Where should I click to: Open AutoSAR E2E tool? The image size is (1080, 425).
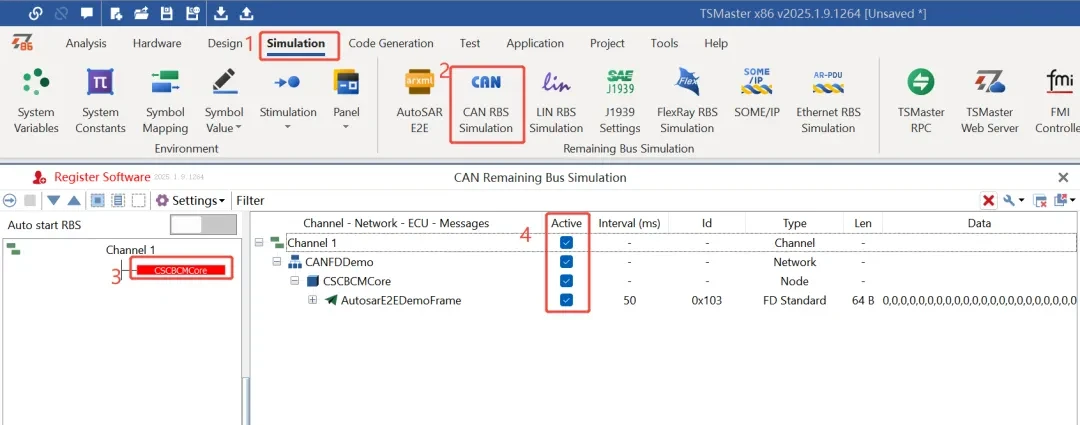[419, 101]
